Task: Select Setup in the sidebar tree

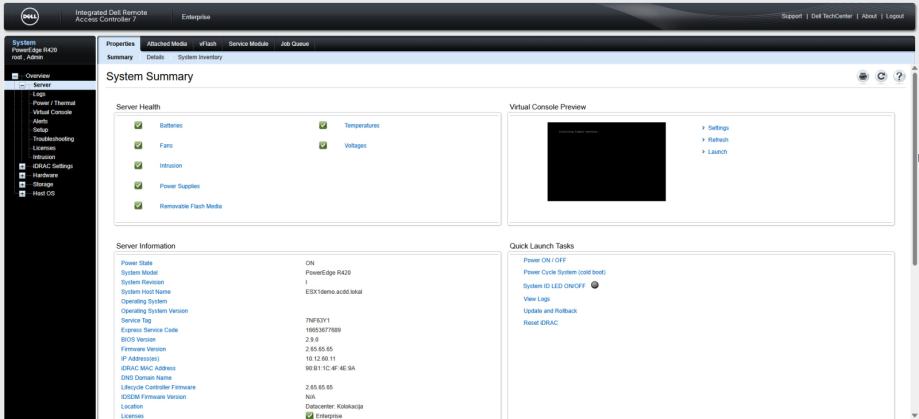Action: (40, 130)
